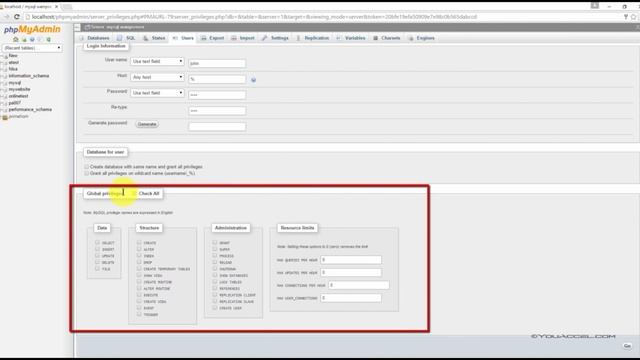Reload navigation panel with green refresh icon
Viewport: 640px width, 360px height.
click(x=49, y=40)
